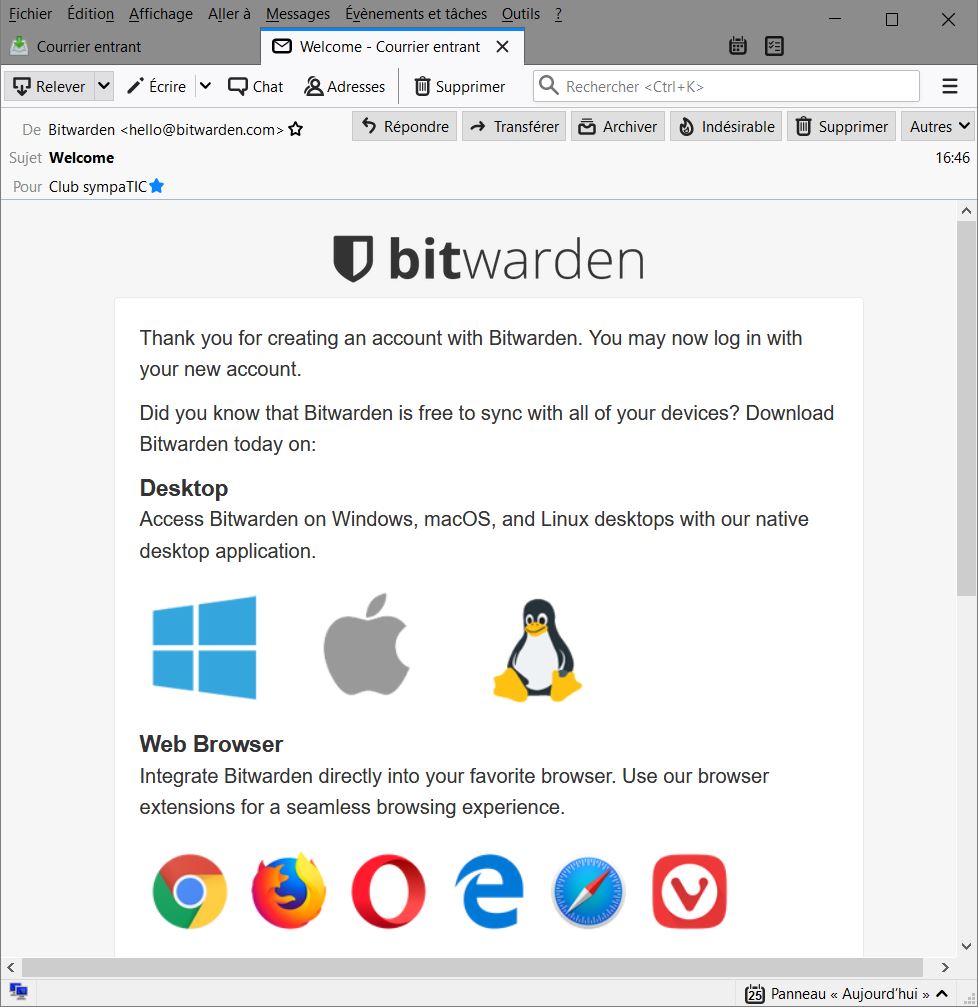Click the Vivaldi browser icon

[689, 891]
